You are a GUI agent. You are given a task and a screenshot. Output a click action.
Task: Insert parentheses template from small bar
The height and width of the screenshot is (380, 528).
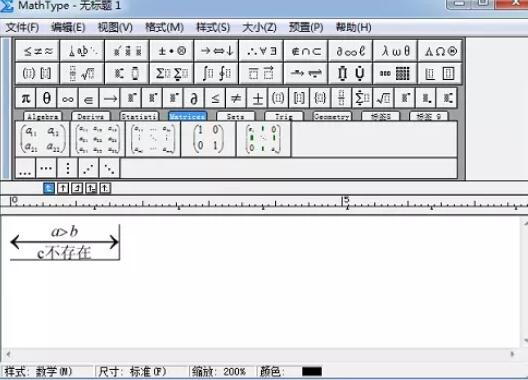278,98
